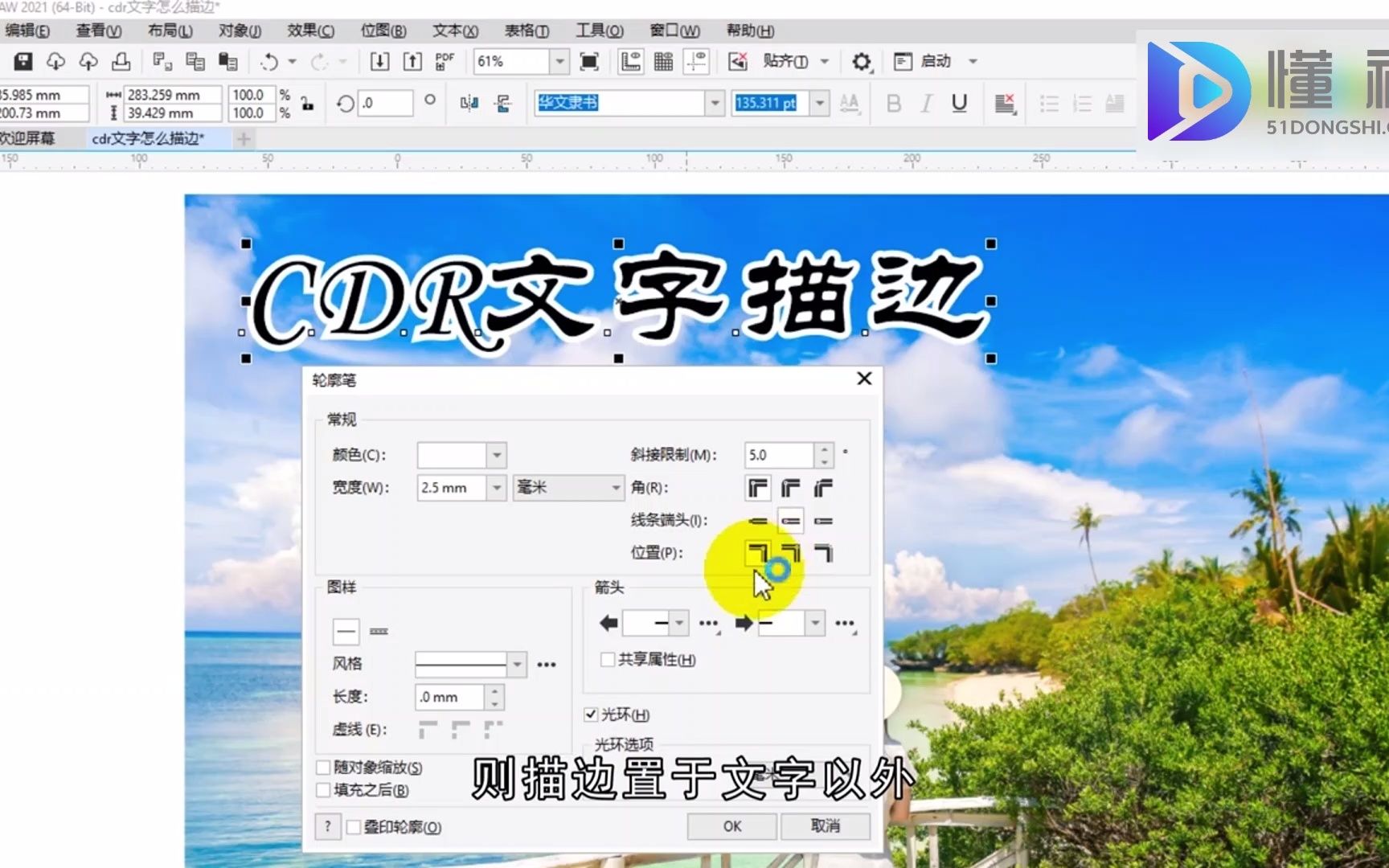1389x868 pixels.
Task: Confirm settings with the OK button
Action: [x=730, y=826]
